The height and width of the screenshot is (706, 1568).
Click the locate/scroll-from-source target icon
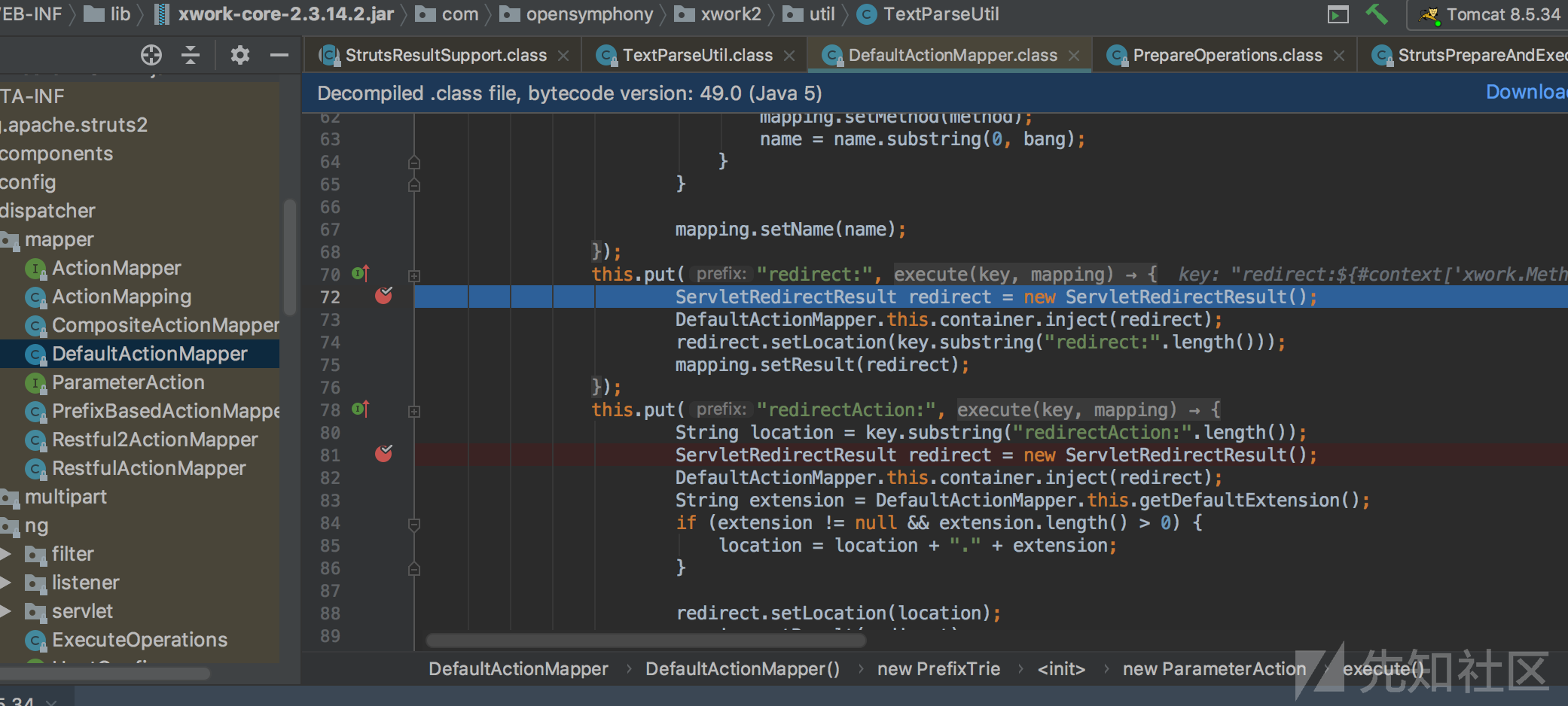pos(151,55)
